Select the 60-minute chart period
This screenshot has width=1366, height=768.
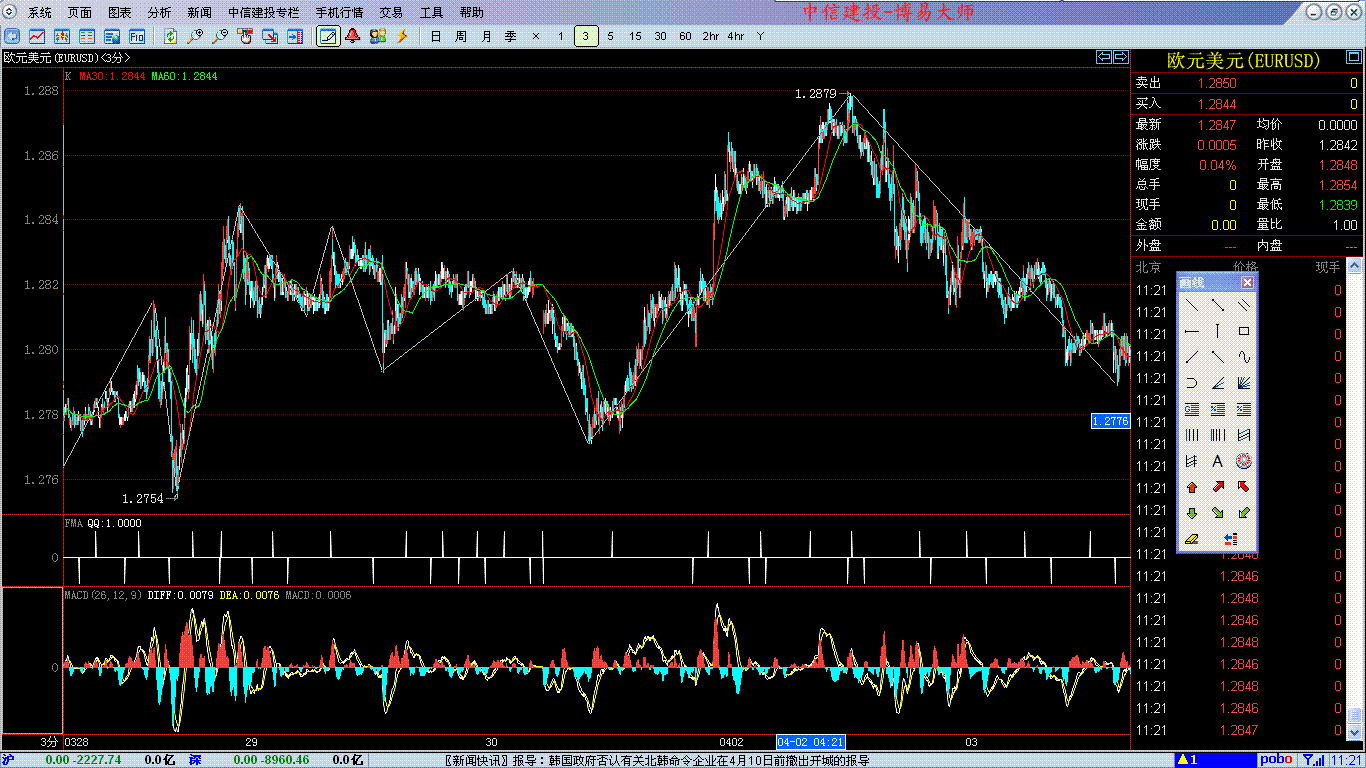click(685, 36)
